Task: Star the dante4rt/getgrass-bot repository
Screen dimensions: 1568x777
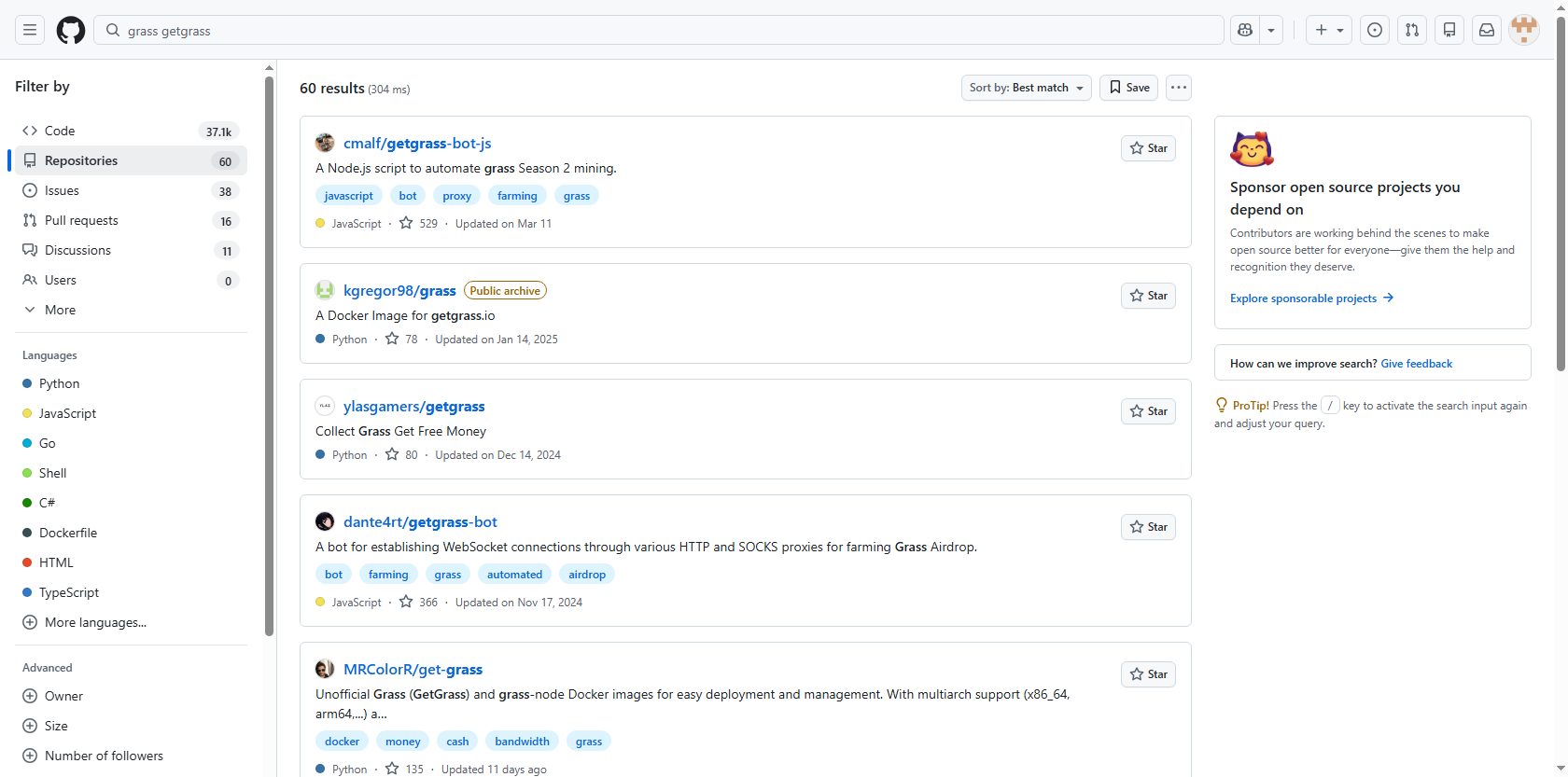Action: 1148,527
